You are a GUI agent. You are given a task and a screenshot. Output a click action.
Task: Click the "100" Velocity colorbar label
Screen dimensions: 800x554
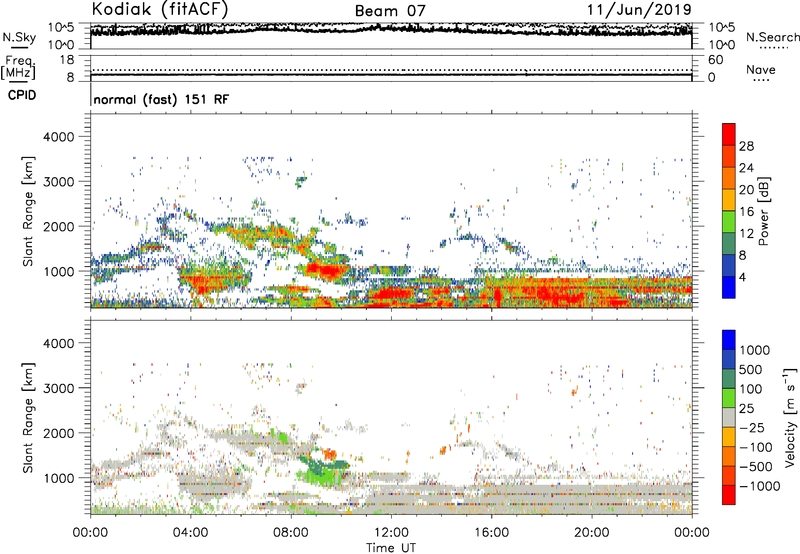click(x=751, y=389)
